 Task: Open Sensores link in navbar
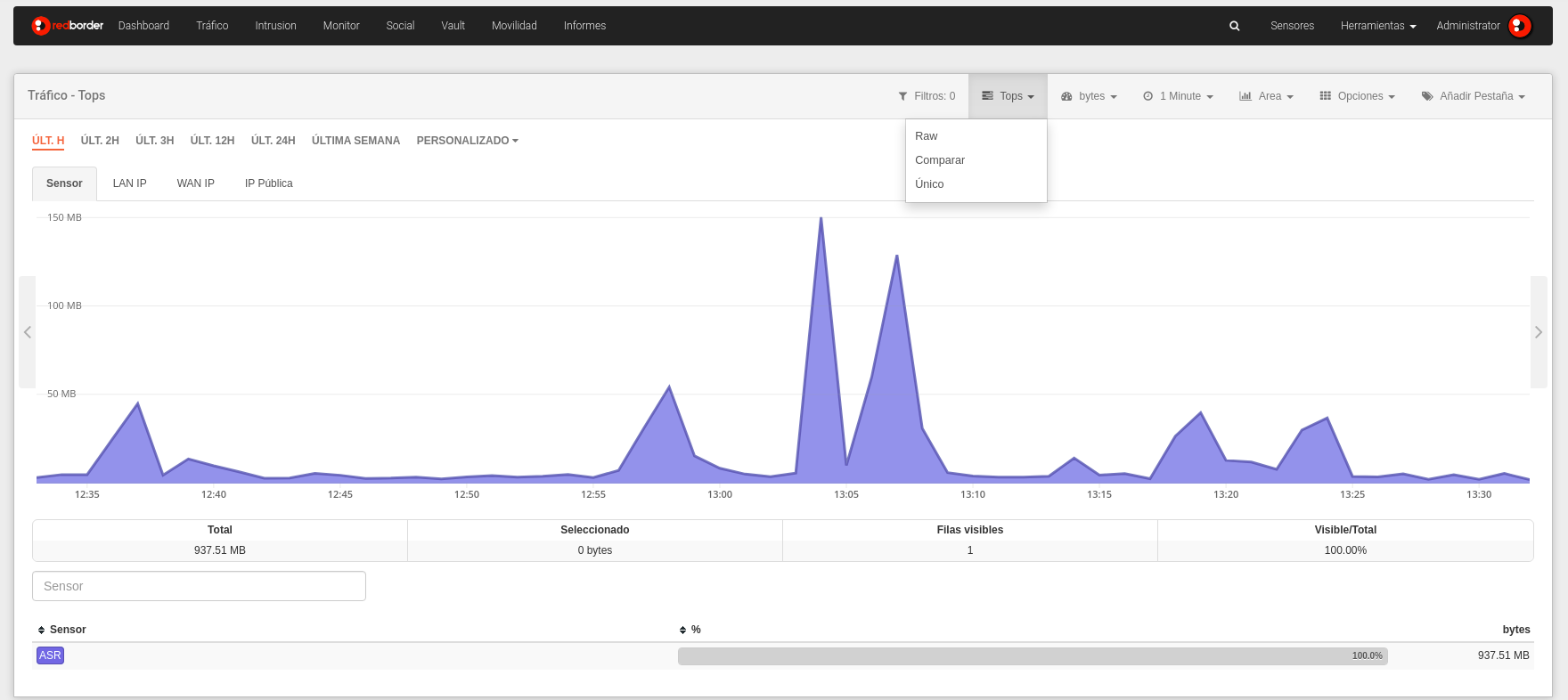click(x=1292, y=26)
